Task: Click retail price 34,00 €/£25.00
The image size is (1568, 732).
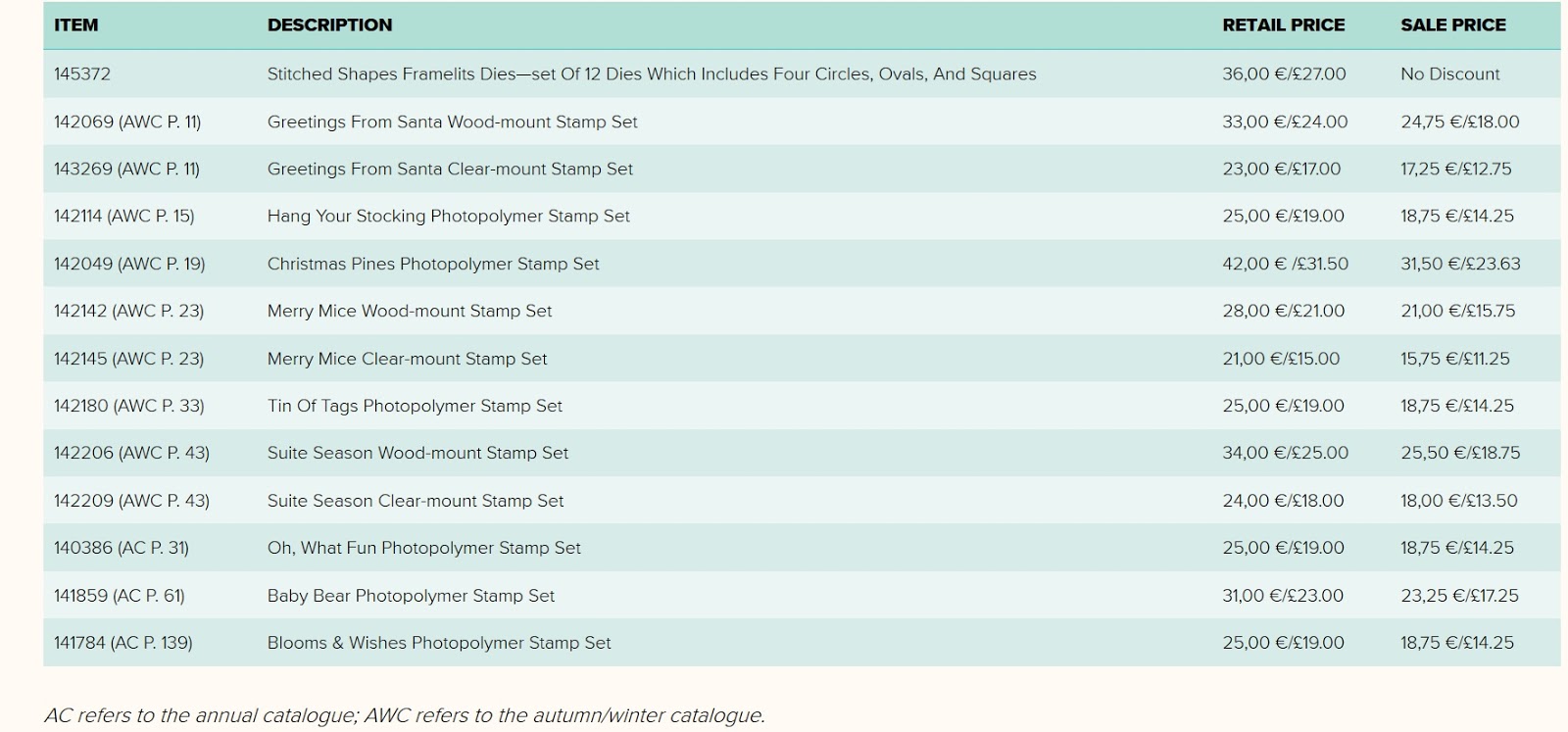Action: tap(1286, 453)
